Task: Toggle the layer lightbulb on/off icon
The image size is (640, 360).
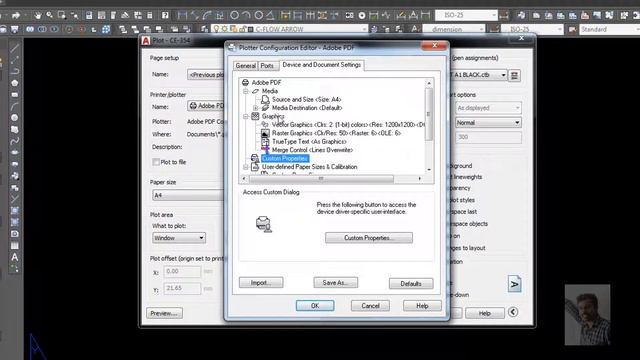Action: pyautogui.click(x=216, y=29)
